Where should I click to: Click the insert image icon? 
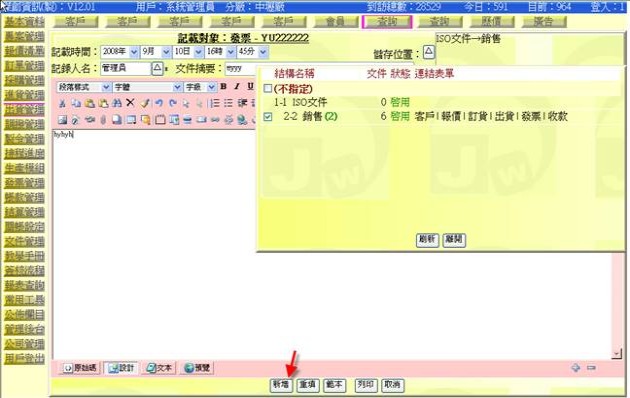pyautogui.click(x=62, y=120)
